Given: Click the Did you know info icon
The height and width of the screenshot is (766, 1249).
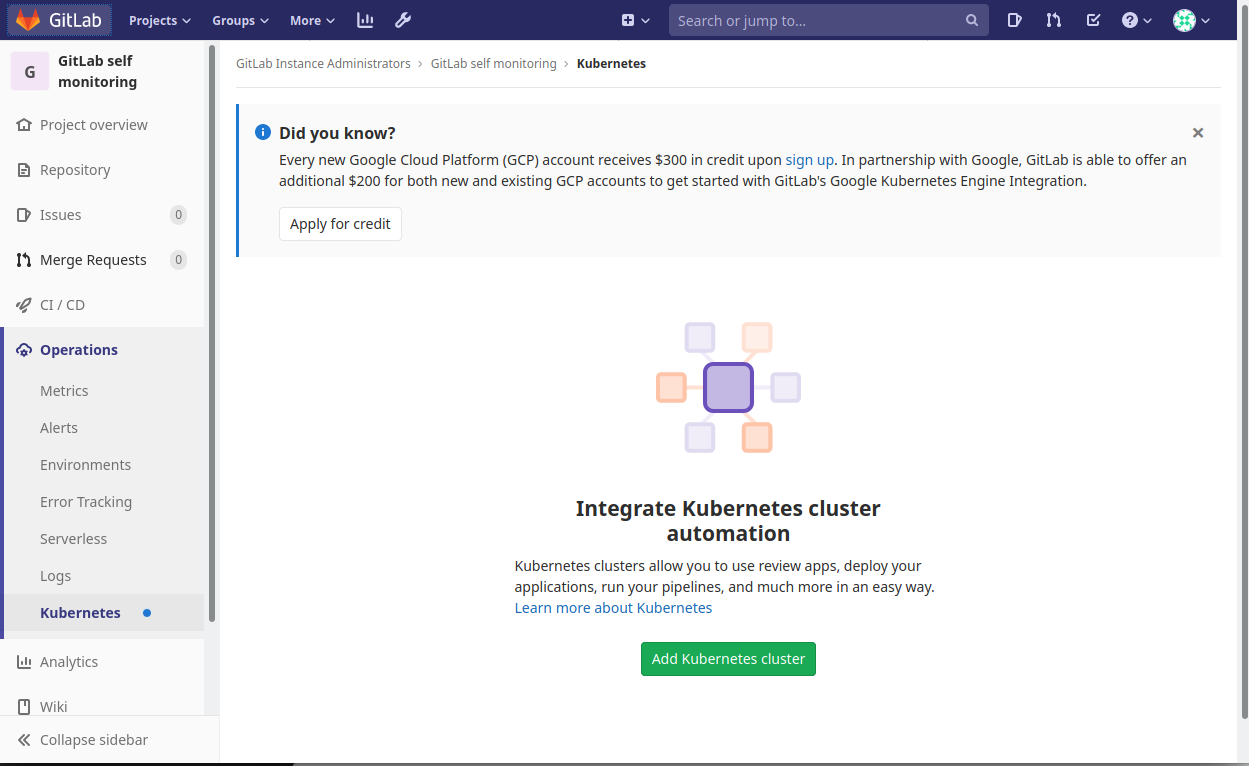Looking at the screenshot, I should [263, 132].
